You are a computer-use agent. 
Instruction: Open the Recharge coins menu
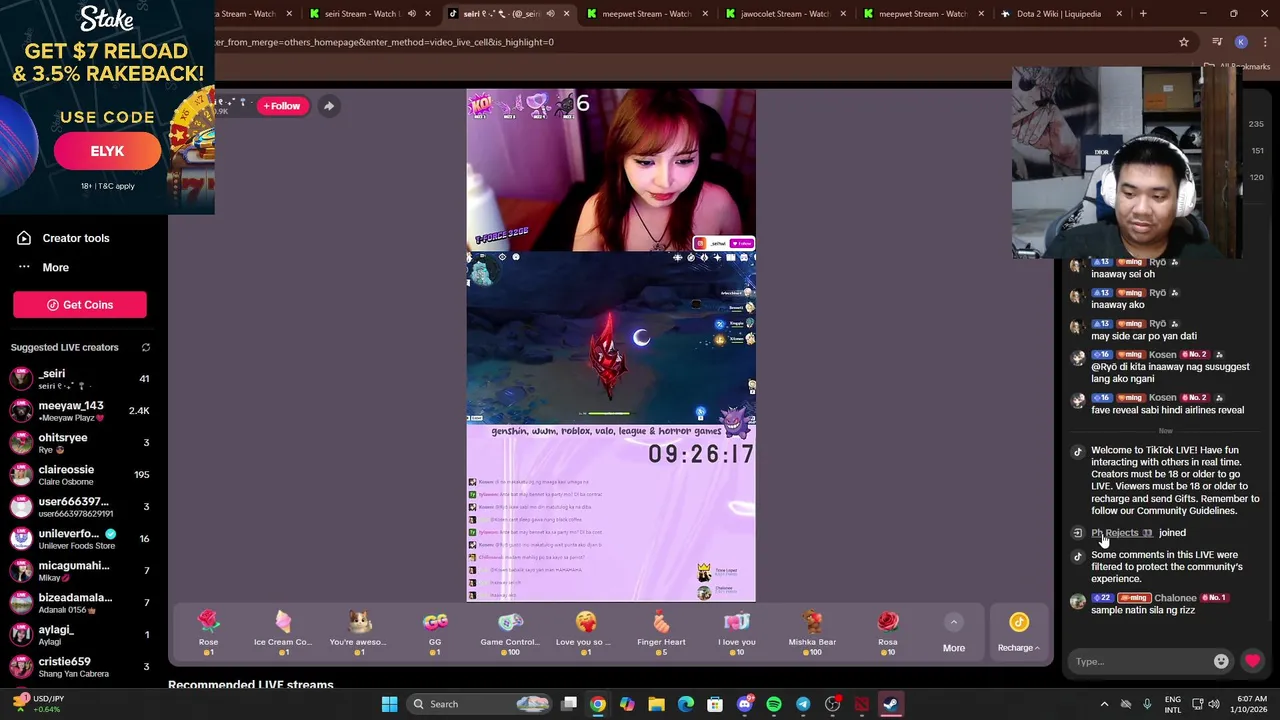click(x=1018, y=633)
